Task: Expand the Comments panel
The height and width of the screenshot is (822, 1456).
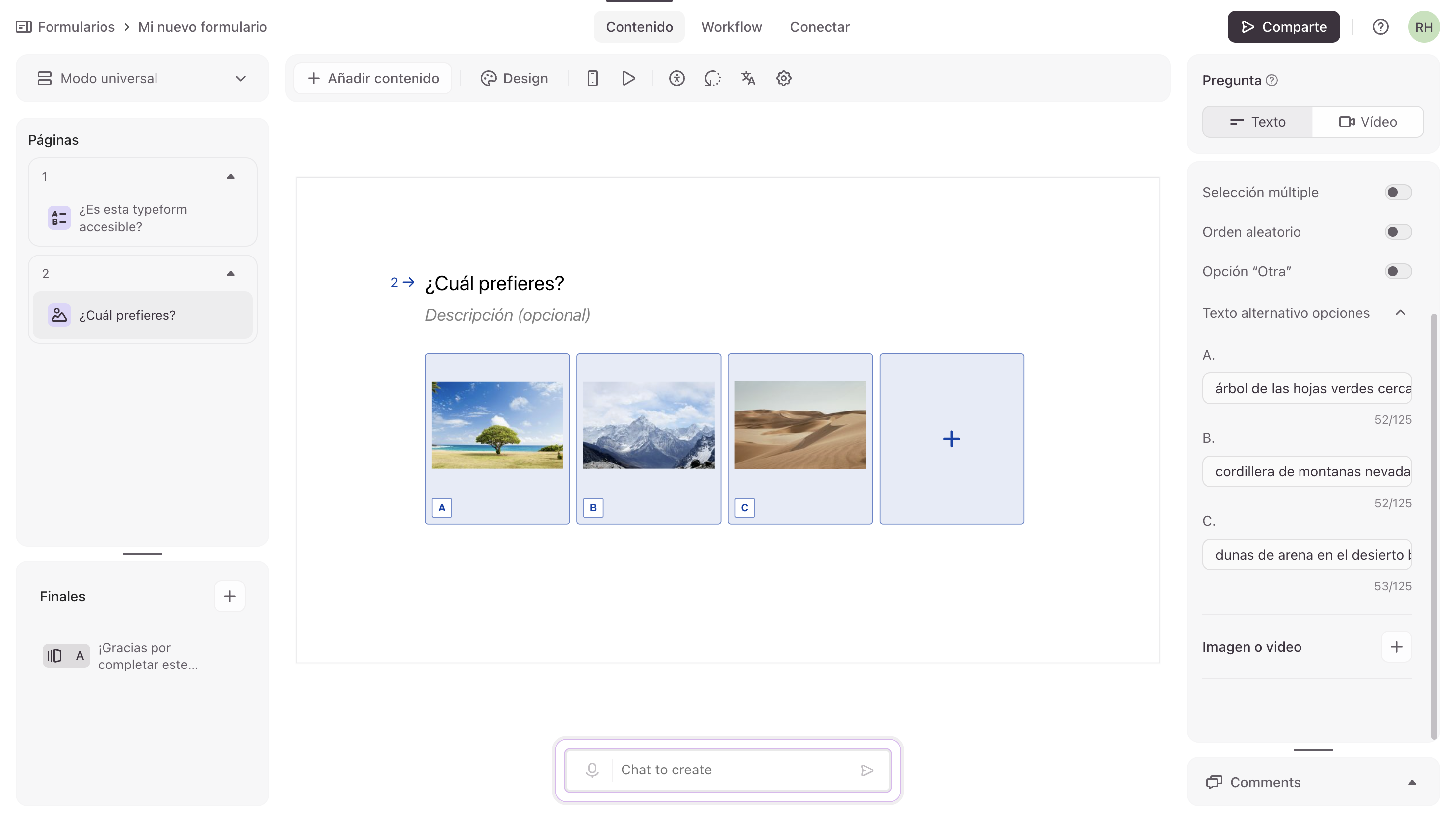Action: (1412, 782)
